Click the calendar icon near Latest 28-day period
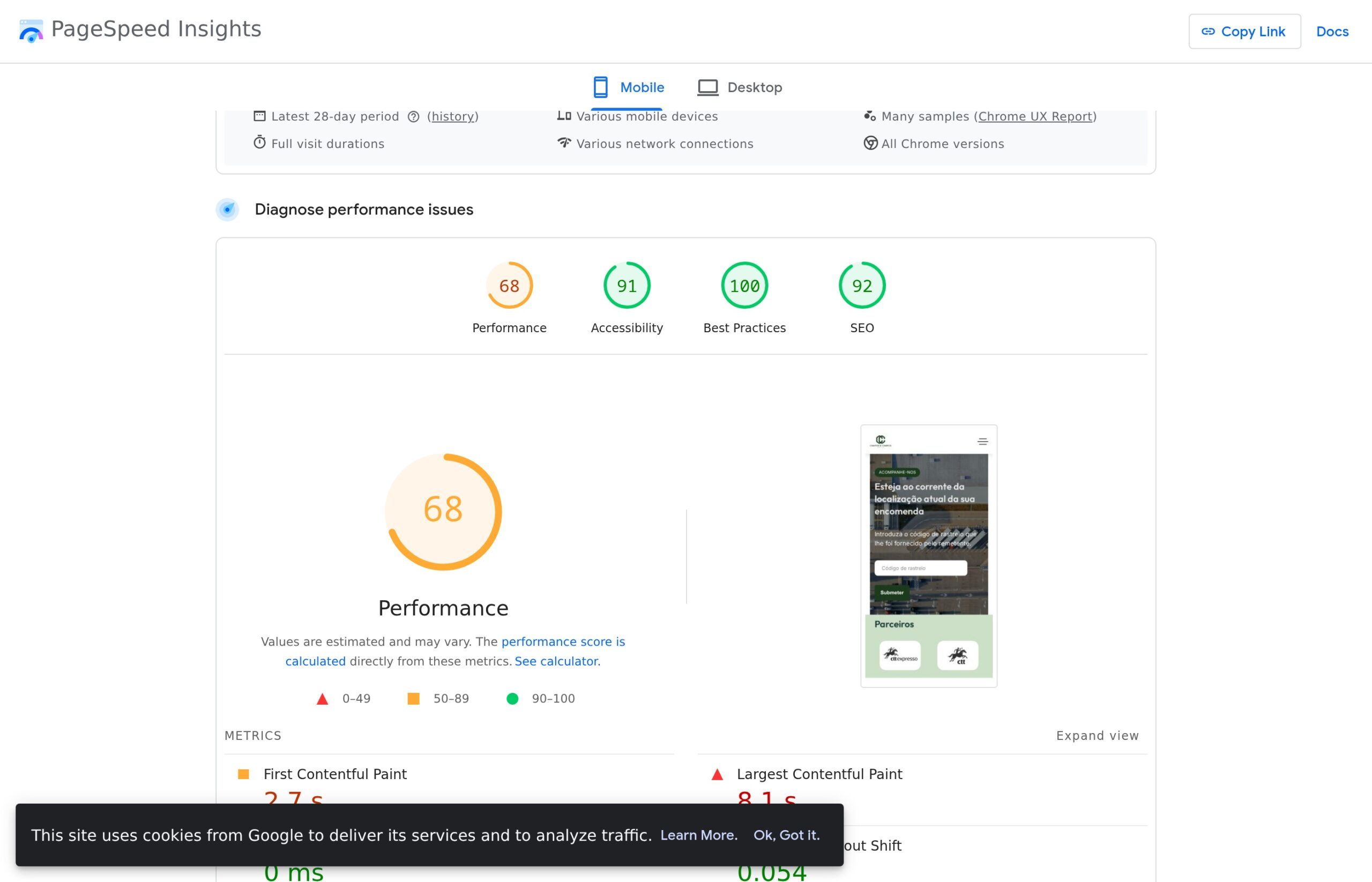The width and height of the screenshot is (1372, 882). pyautogui.click(x=260, y=116)
